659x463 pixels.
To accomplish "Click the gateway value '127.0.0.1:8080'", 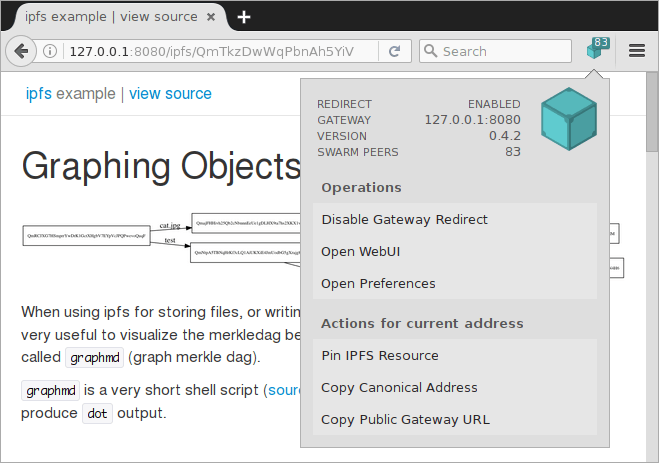I will 472,120.
